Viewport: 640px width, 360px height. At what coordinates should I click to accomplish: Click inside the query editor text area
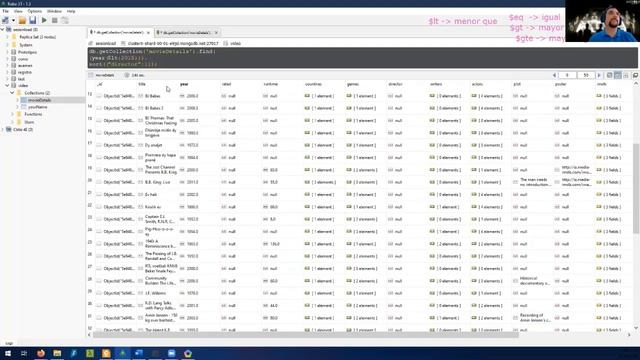coord(362,58)
